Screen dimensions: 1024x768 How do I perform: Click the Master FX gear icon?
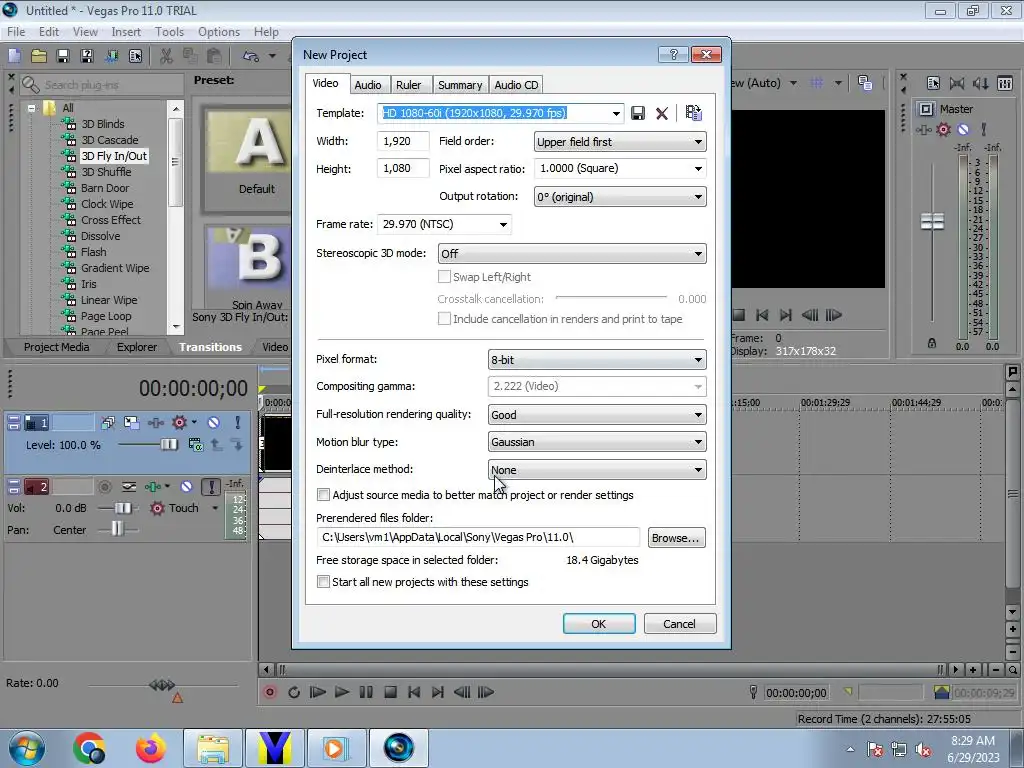coord(943,129)
